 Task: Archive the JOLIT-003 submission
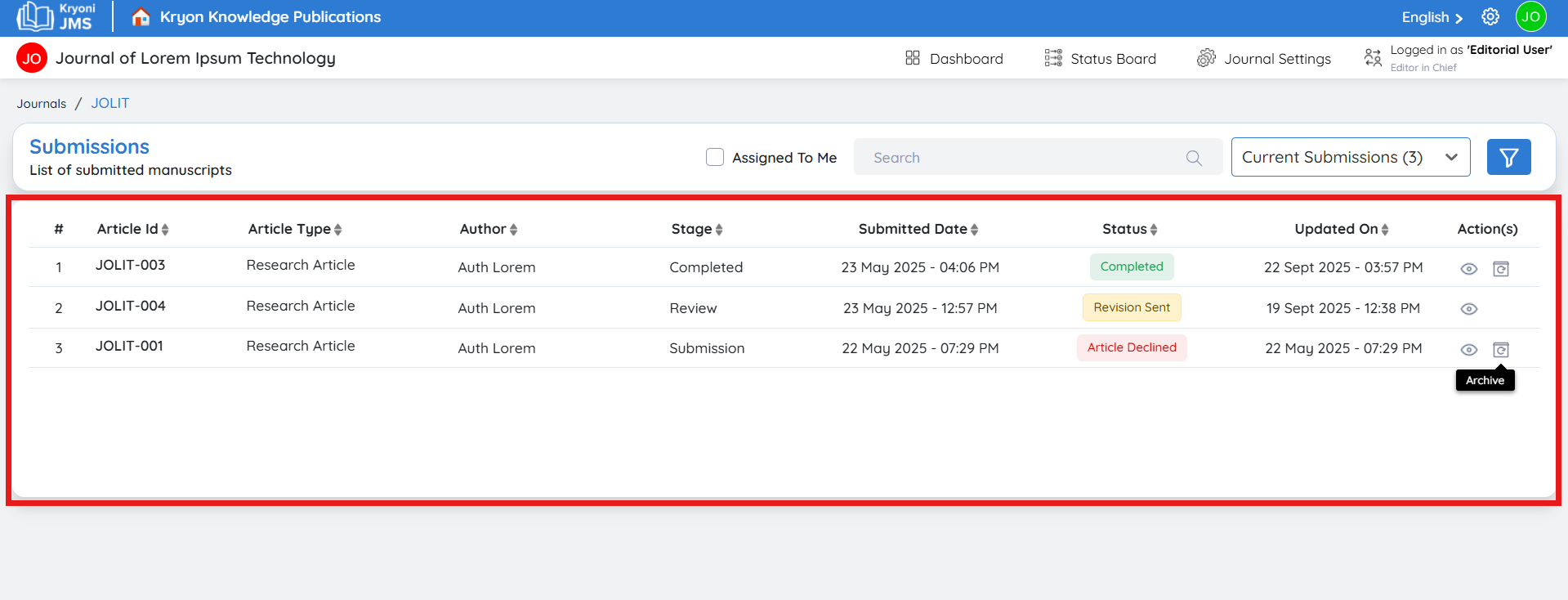click(1500, 269)
